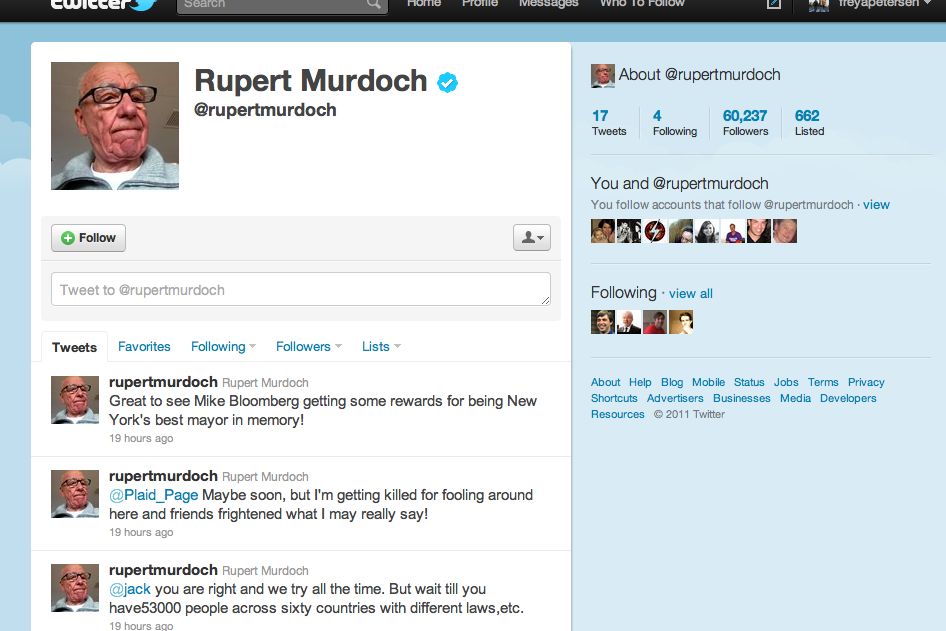Screen dimensions: 946x631
Task: Open Who To Follow in the navigation
Action: click(x=642, y=4)
